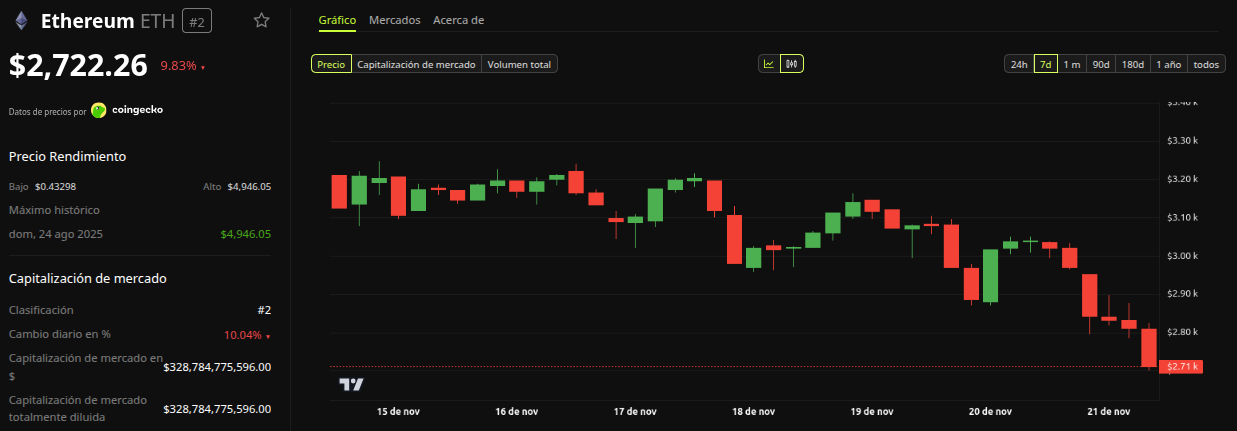This screenshot has width=1237, height=431.
Task: Click the #2 rank badge
Action: (196, 21)
